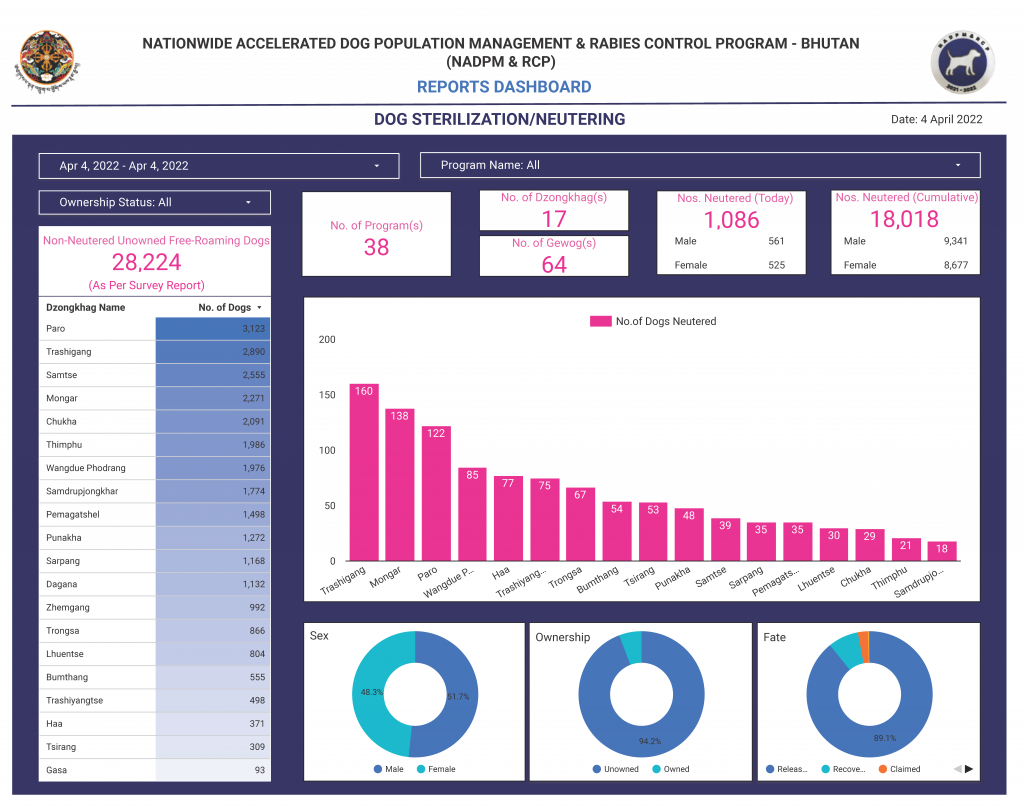Image resolution: width=1024 pixels, height=807 pixels.
Task: Open the Ownership Status: All dropdown
Action: (155, 202)
